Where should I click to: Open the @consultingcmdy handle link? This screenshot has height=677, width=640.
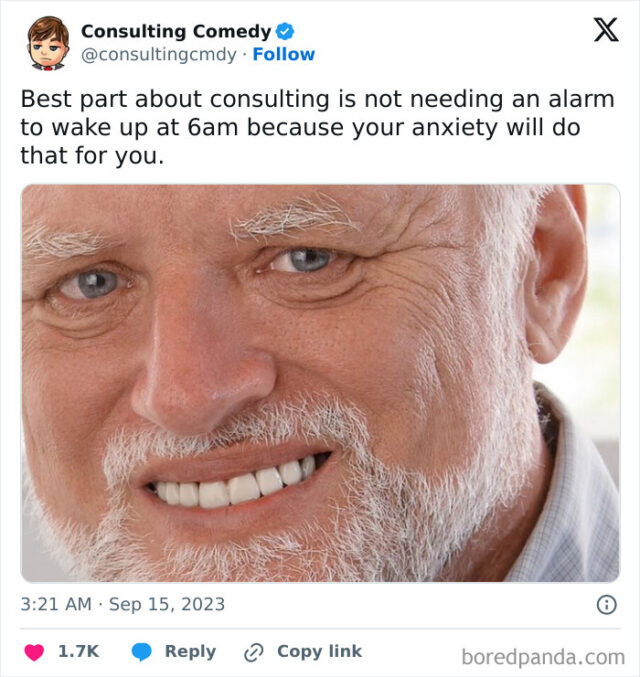click(x=161, y=54)
